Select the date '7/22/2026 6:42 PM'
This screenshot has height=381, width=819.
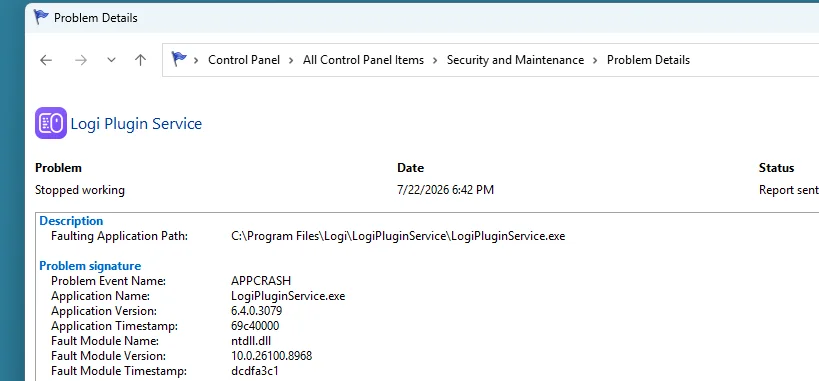(446, 190)
